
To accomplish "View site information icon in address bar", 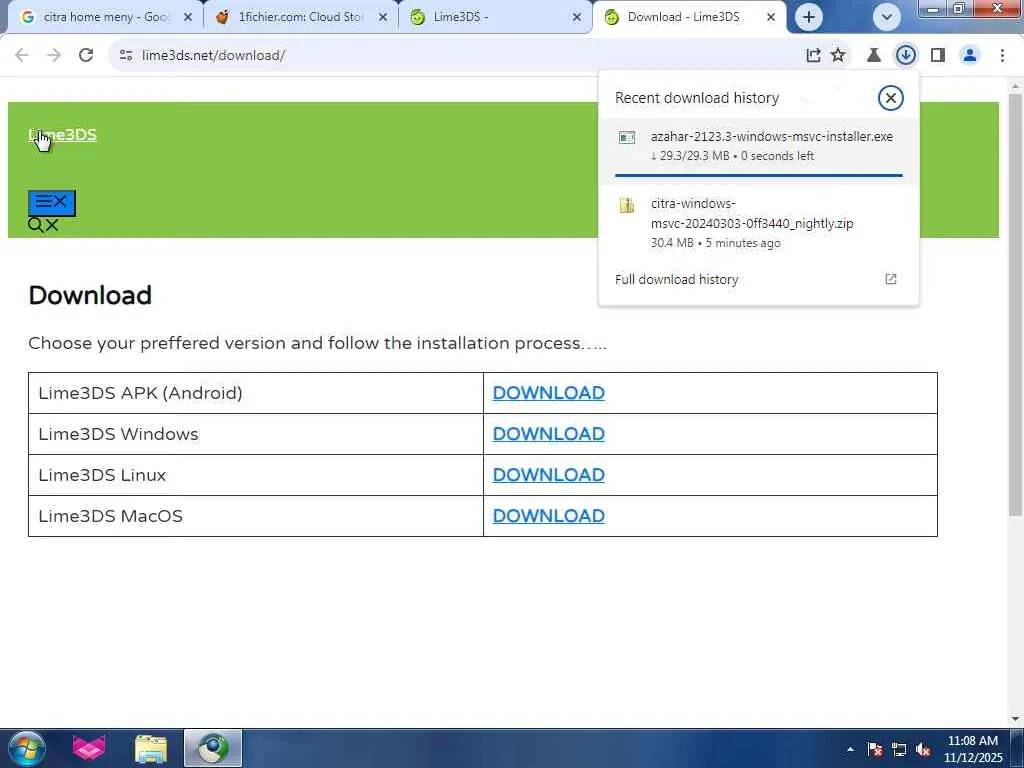I will pyautogui.click(x=126, y=56).
